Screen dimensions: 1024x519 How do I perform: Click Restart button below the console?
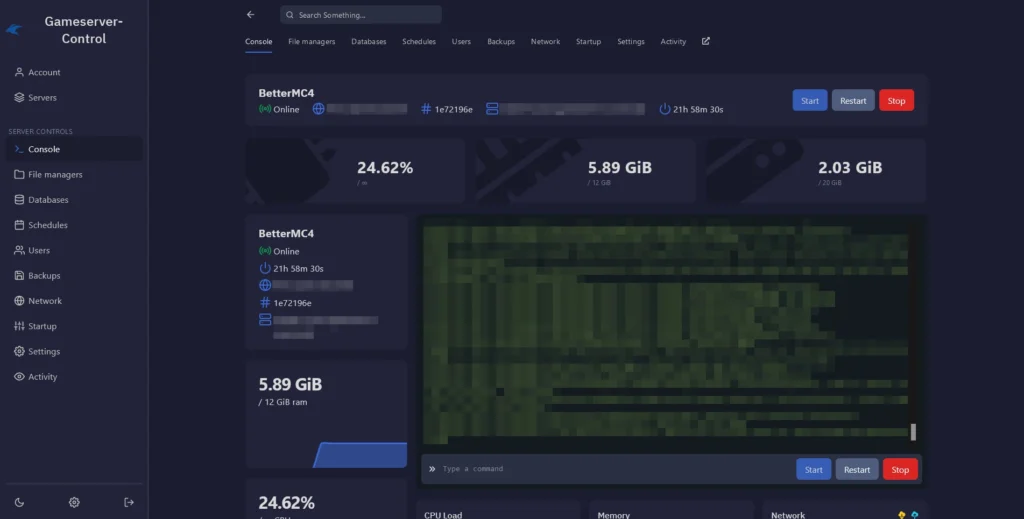[x=857, y=470]
